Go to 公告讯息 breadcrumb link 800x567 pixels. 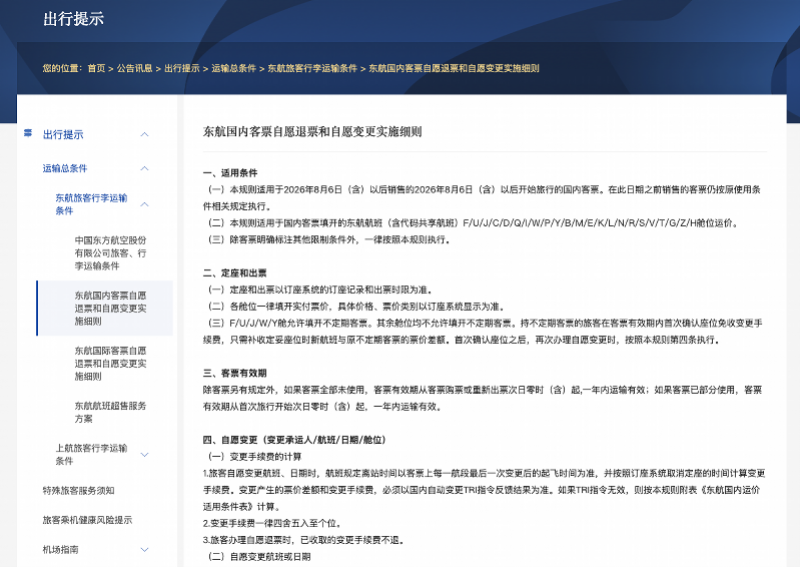(134, 68)
